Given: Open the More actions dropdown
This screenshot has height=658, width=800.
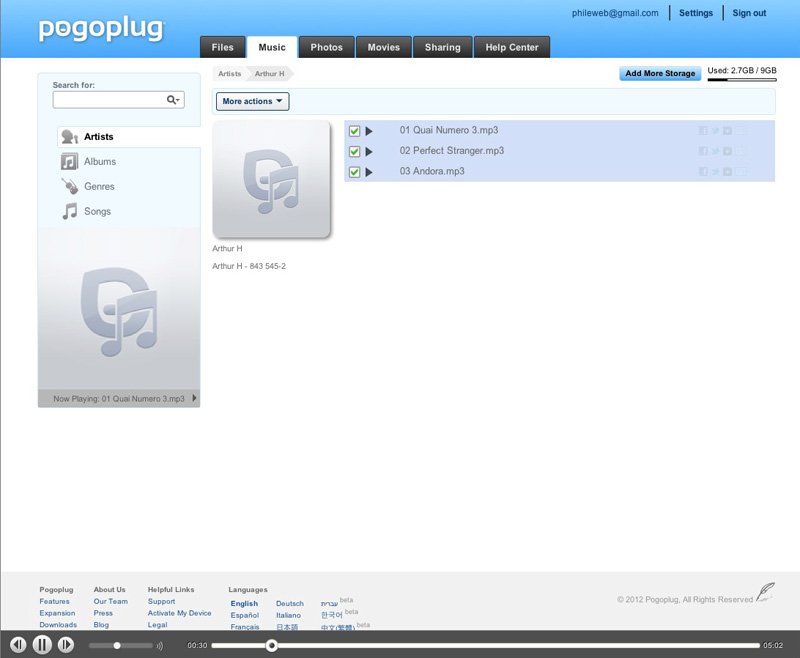Looking at the screenshot, I should point(252,101).
